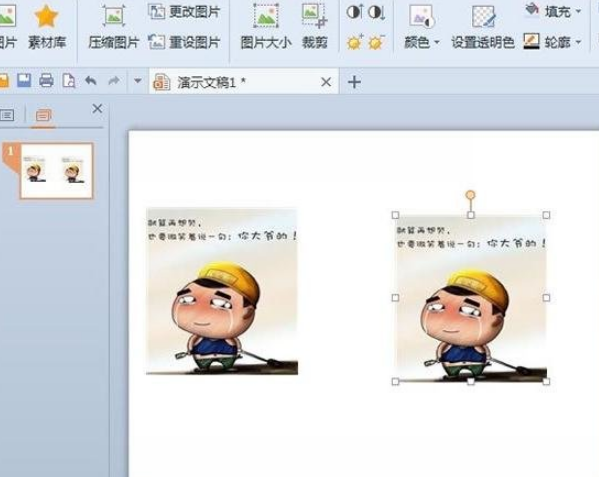Add a new document tab
Image resolution: width=599 pixels, height=477 pixels.
[x=354, y=82]
